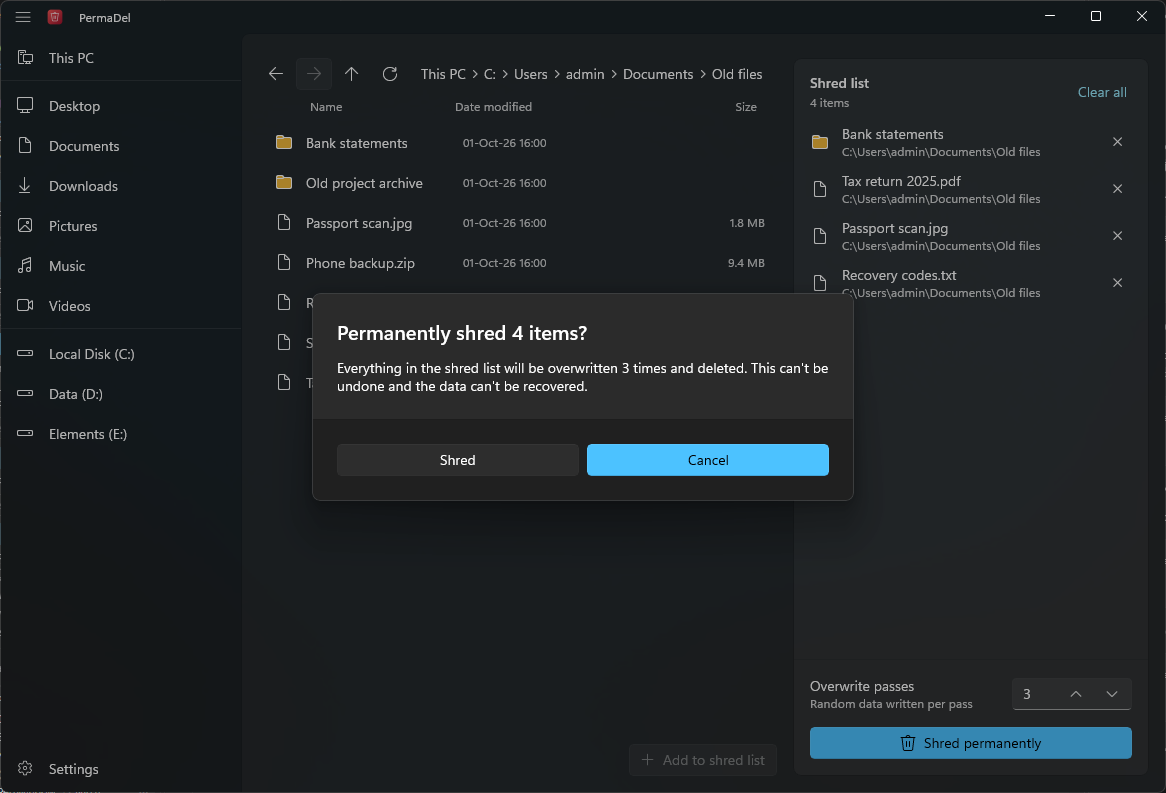Click Old files in the breadcrumb
This screenshot has height=793, width=1166.
(737, 74)
